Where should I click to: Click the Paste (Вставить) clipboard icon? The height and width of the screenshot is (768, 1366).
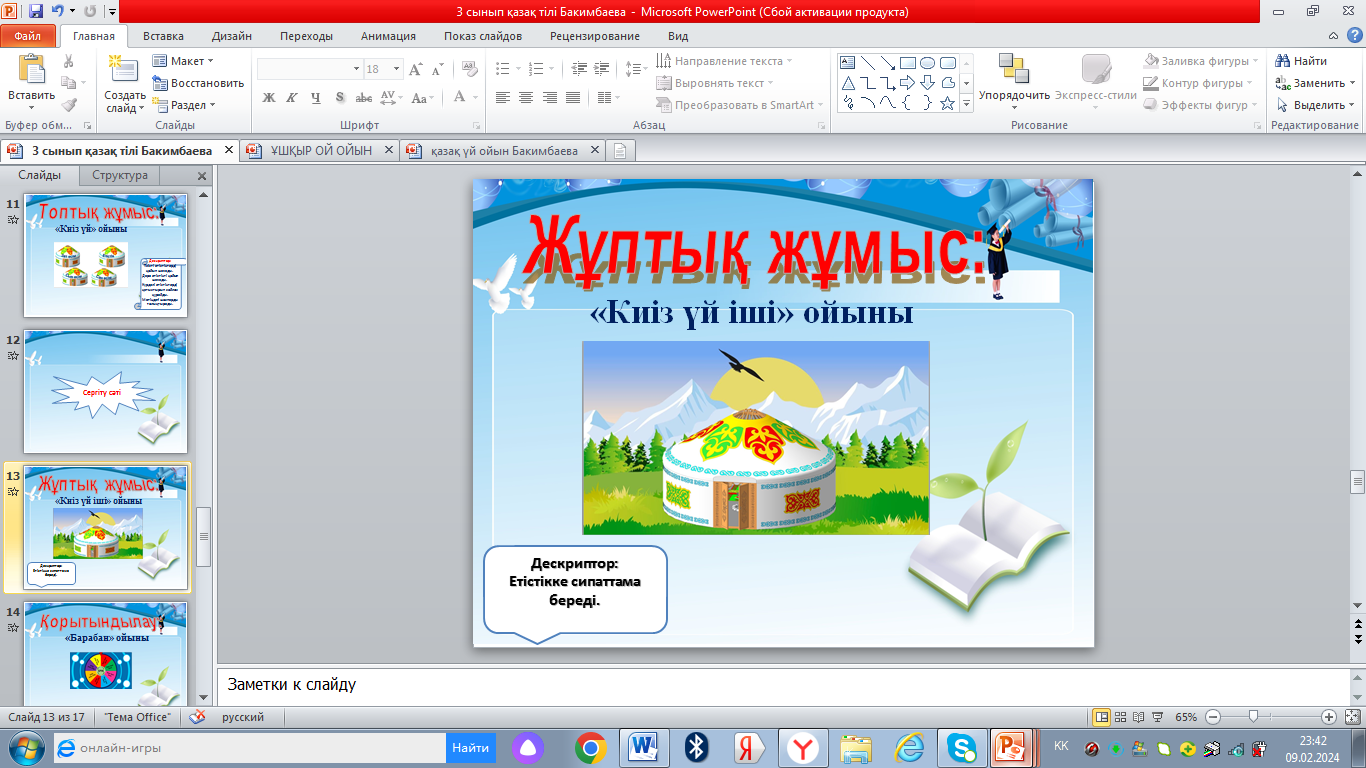pyautogui.click(x=31, y=72)
